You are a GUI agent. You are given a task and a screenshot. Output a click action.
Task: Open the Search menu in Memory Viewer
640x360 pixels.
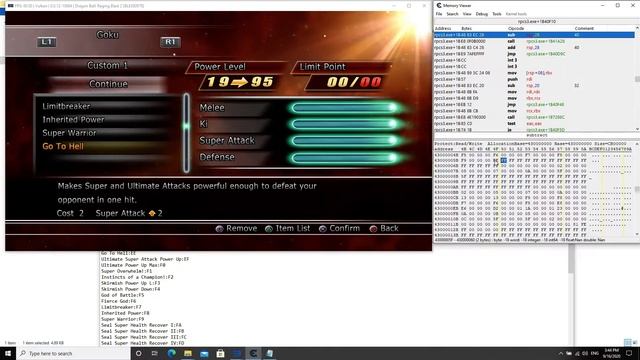point(452,14)
